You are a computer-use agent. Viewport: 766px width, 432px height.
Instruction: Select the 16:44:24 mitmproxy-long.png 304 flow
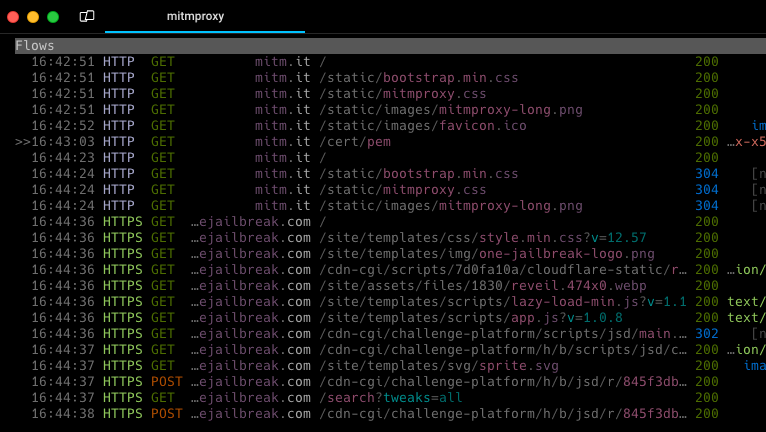(x=390, y=206)
